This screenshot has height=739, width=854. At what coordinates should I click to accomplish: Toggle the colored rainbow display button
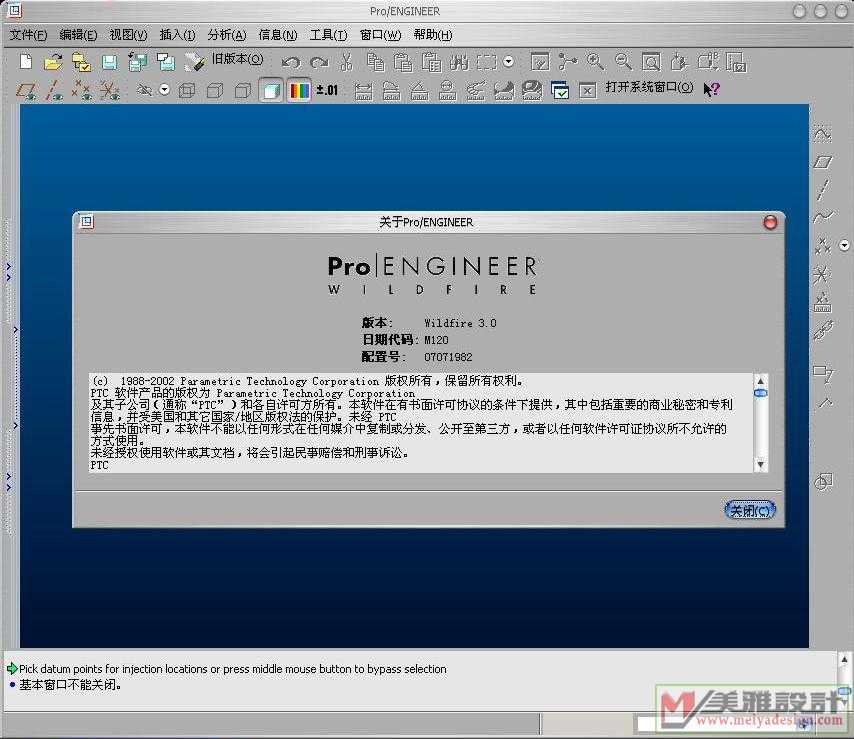coord(299,90)
